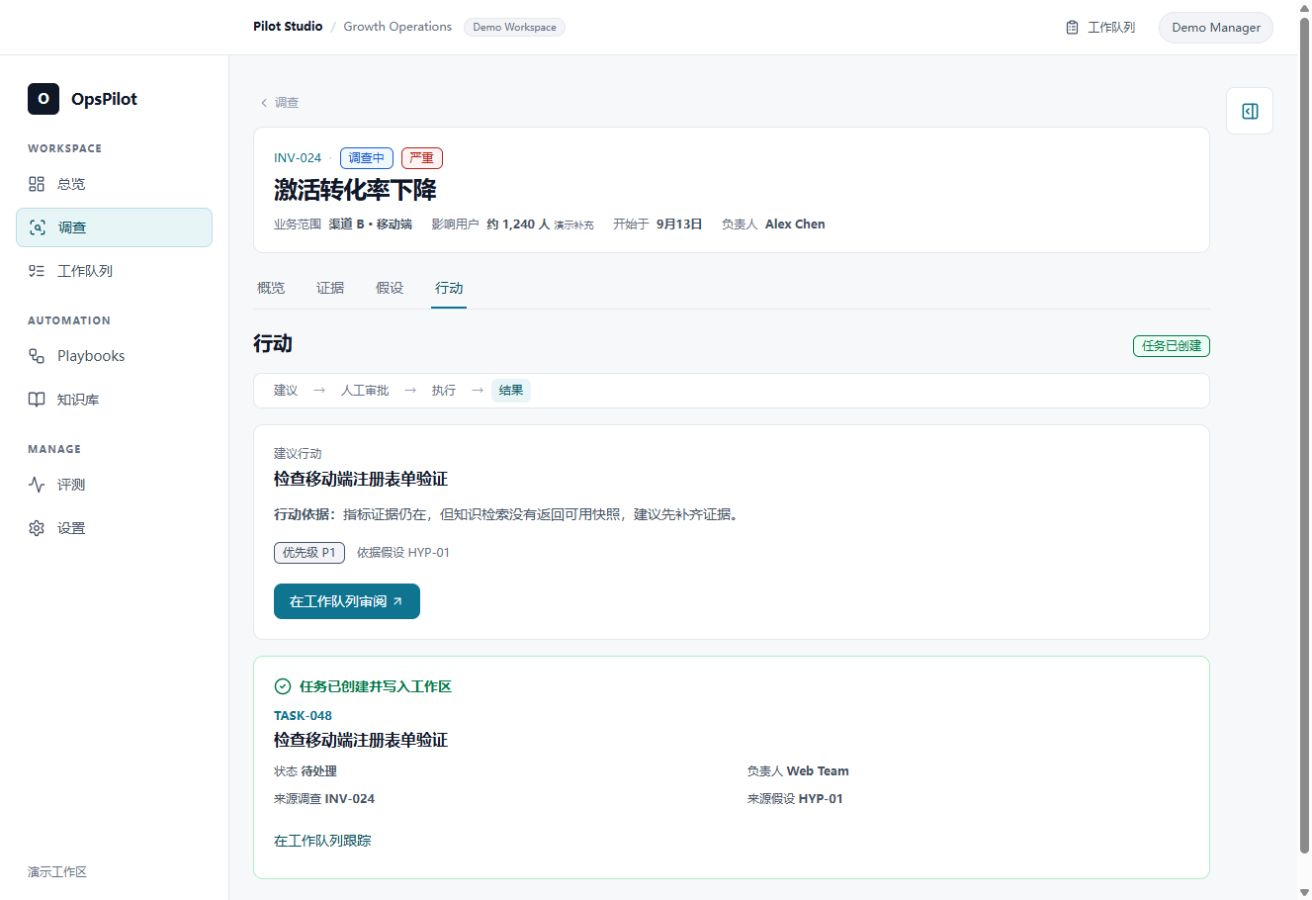Image resolution: width=1312 pixels, height=900 pixels.
Task: Select the 建议 step in the flow
Action: click(286, 391)
